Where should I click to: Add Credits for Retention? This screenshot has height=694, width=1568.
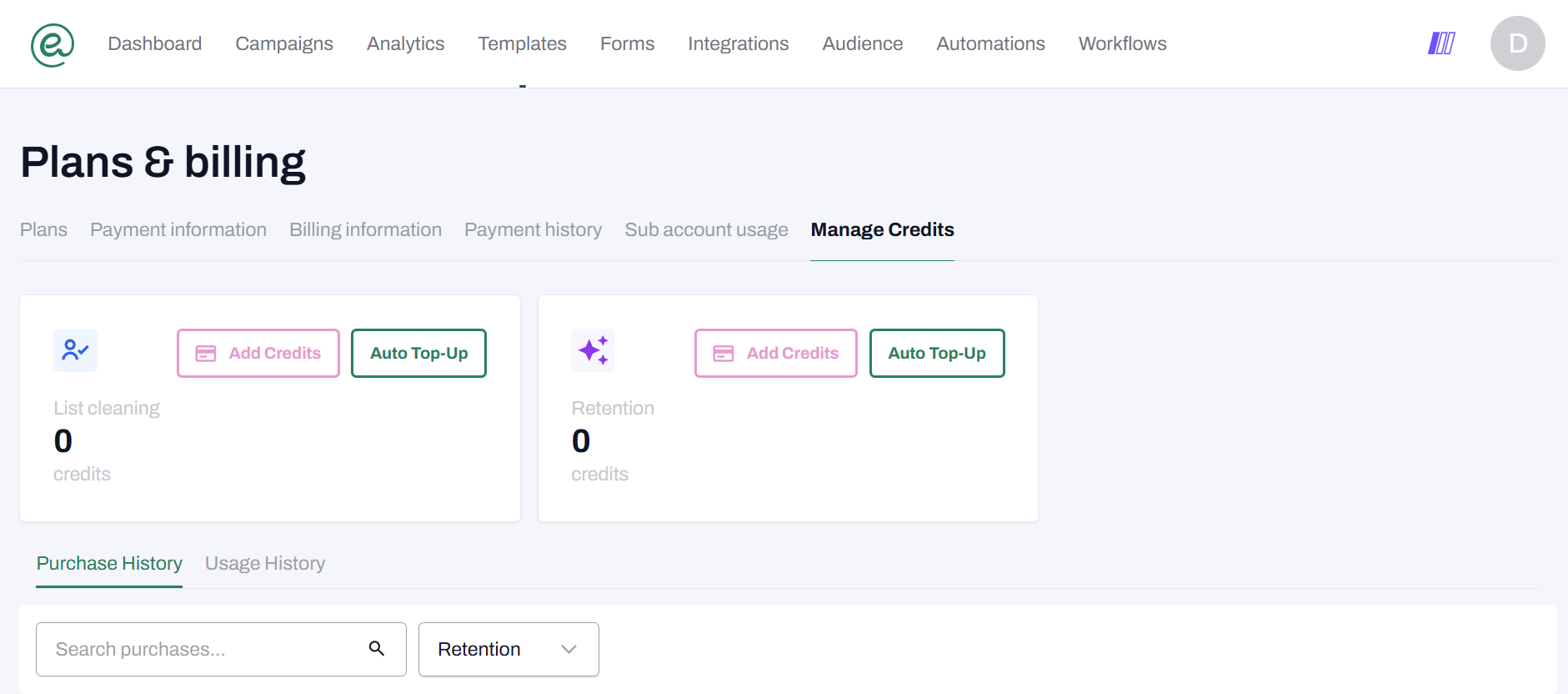776,353
